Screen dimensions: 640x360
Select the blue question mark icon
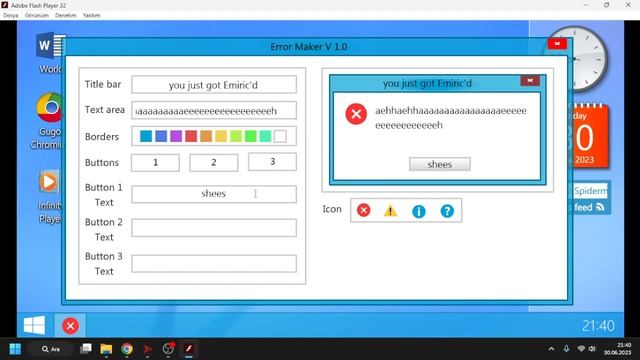pyautogui.click(x=447, y=211)
